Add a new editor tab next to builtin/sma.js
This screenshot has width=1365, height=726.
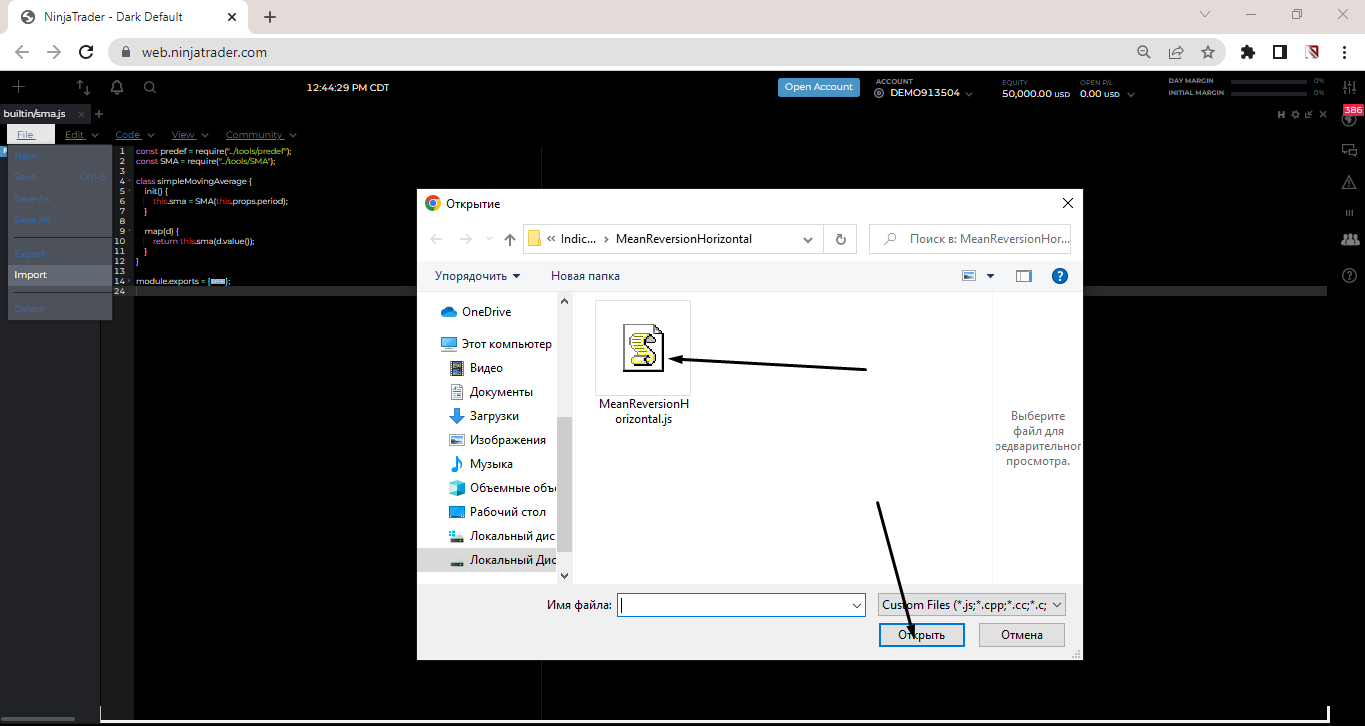99,114
